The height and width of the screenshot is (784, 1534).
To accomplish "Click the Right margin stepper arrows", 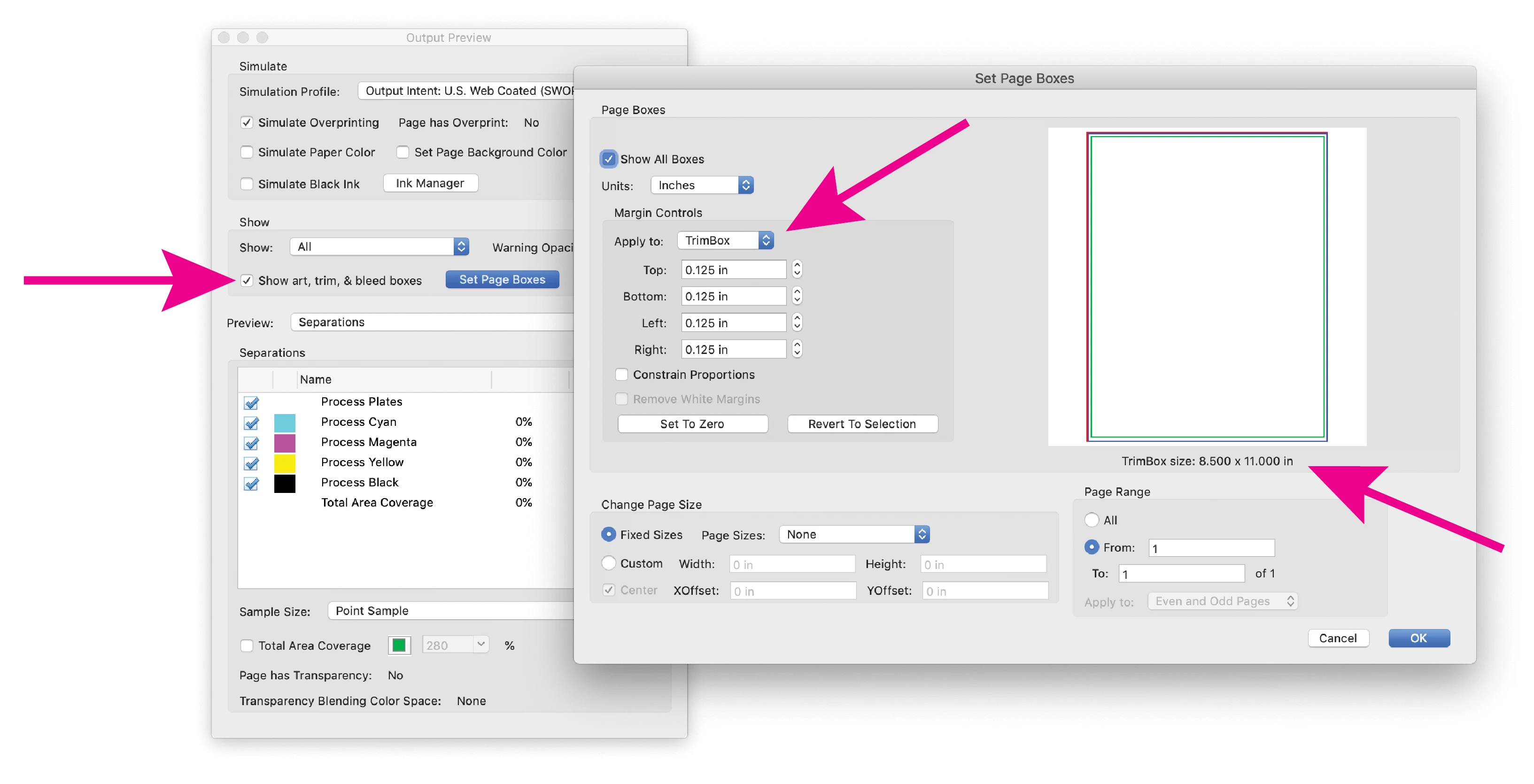I will tap(797, 349).
